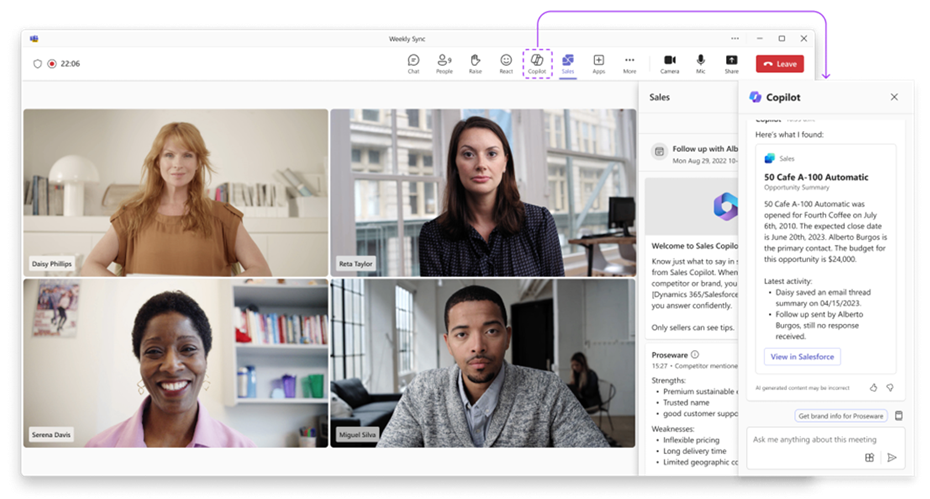Click the Proseware info icon

pyautogui.click(x=695, y=354)
